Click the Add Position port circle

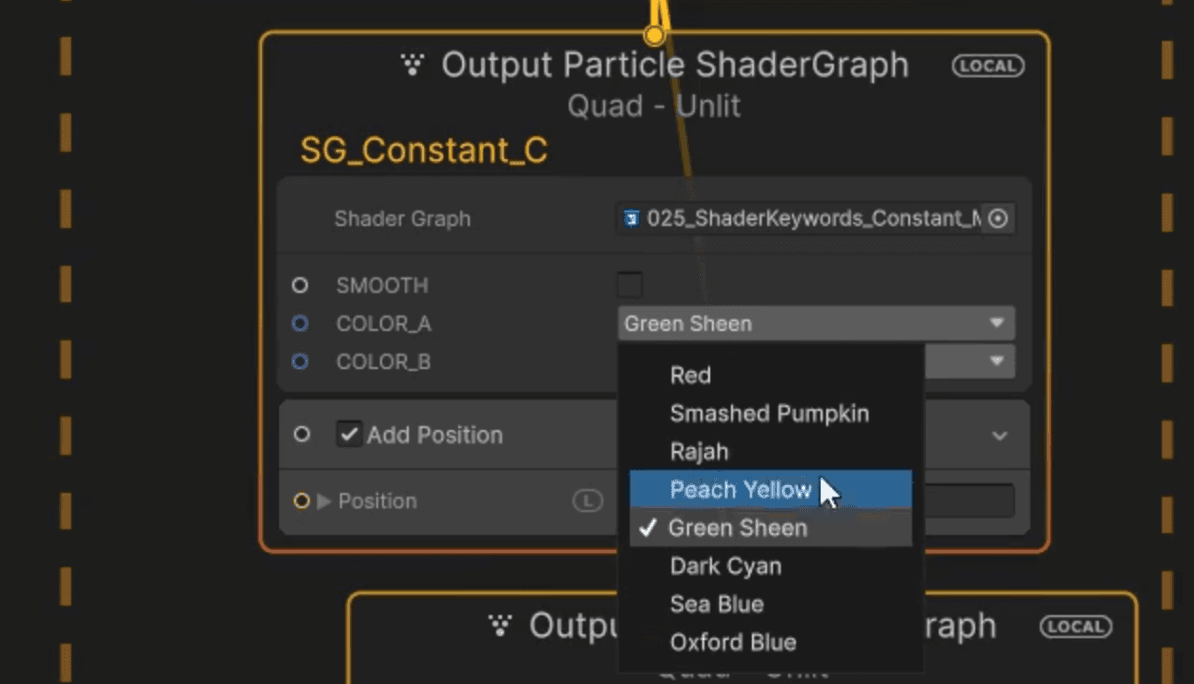pyautogui.click(x=300, y=435)
